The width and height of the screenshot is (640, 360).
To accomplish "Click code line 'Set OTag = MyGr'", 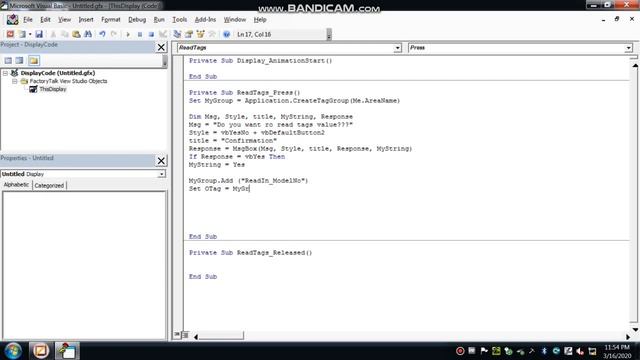I will point(219,189).
